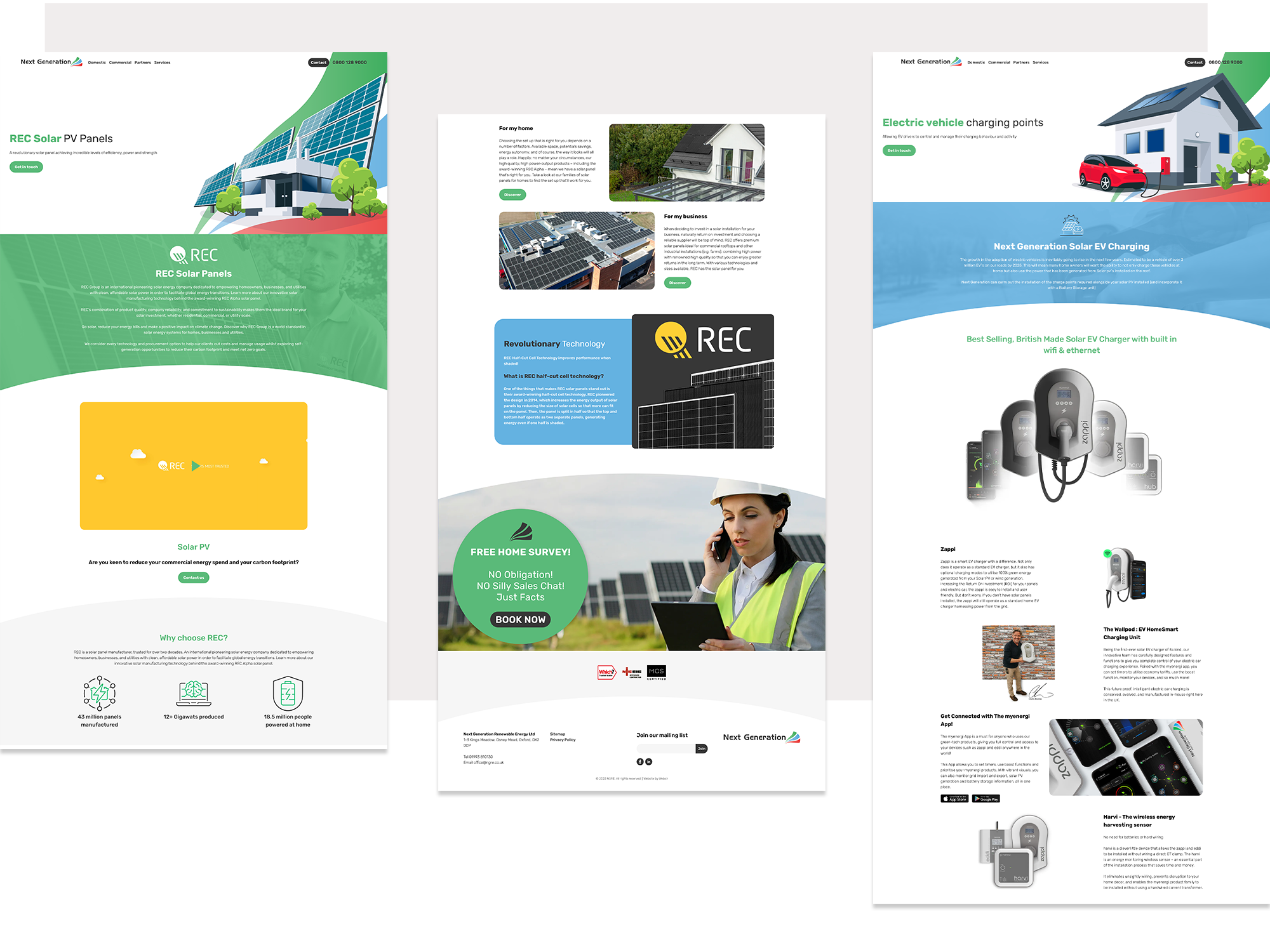Open the Partners menu on the REC Solar page
1270x952 pixels.
[143, 63]
